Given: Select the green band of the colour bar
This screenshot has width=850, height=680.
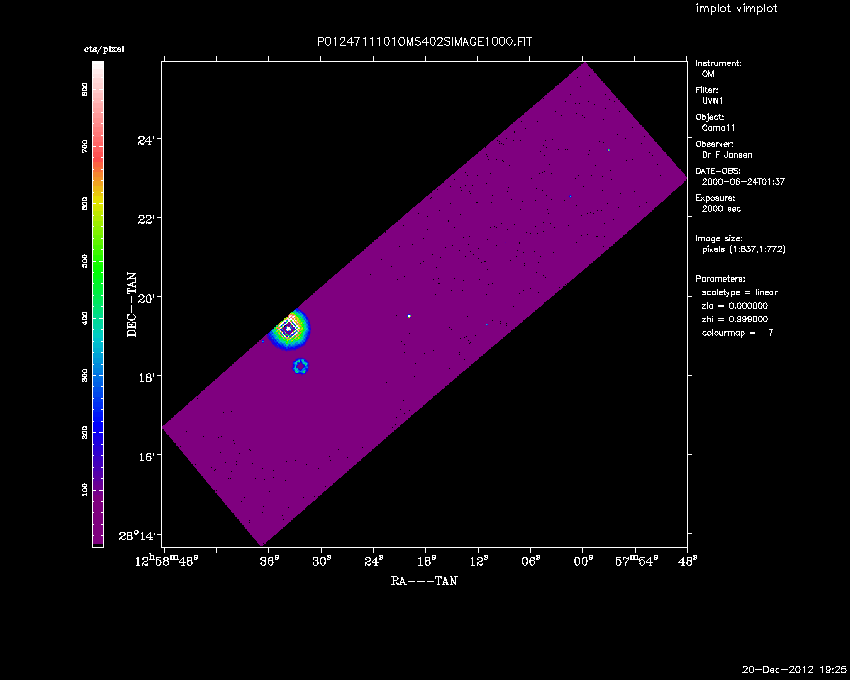Looking at the screenshot, I should click(x=98, y=260).
